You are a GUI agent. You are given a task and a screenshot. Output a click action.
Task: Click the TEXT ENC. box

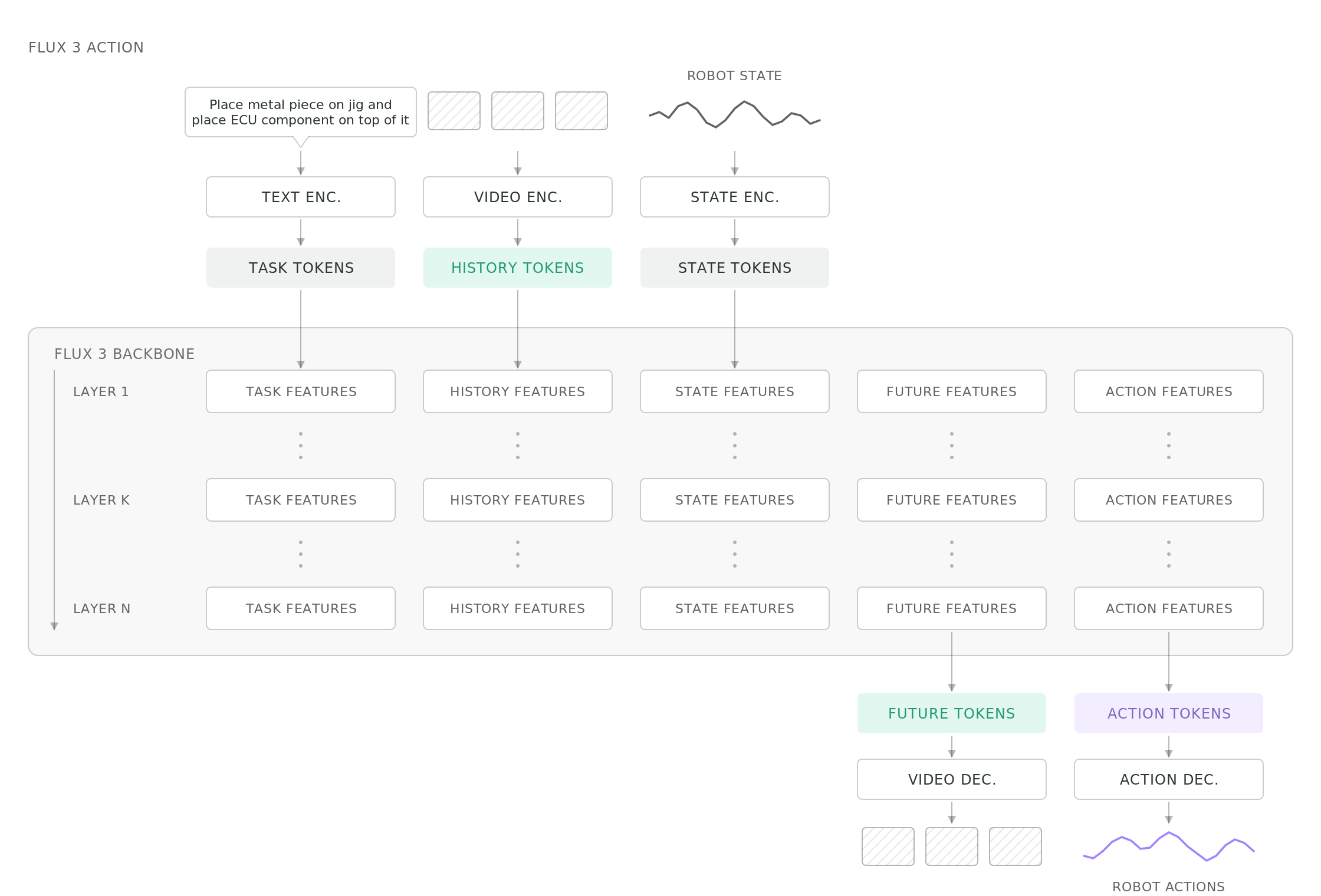click(301, 197)
